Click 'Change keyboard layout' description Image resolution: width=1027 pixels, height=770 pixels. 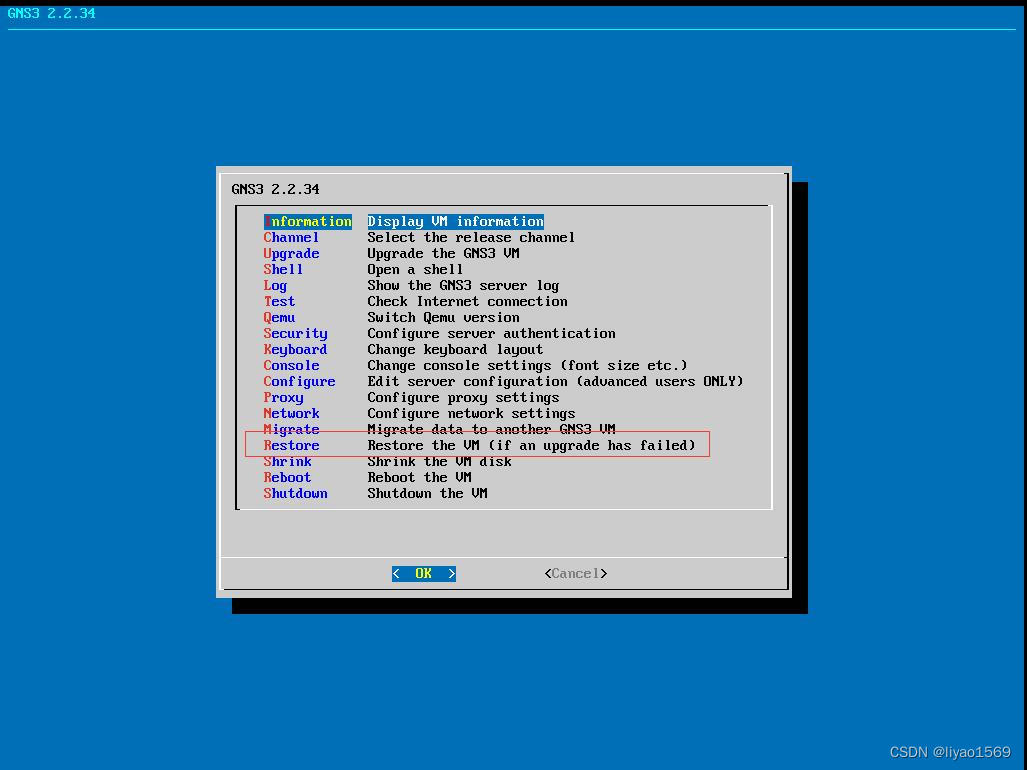(455, 350)
